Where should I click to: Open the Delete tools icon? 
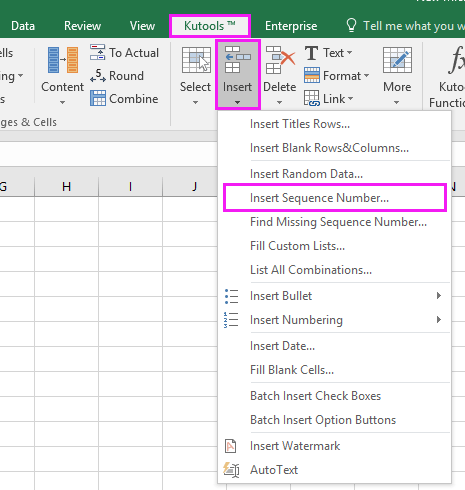[280, 60]
